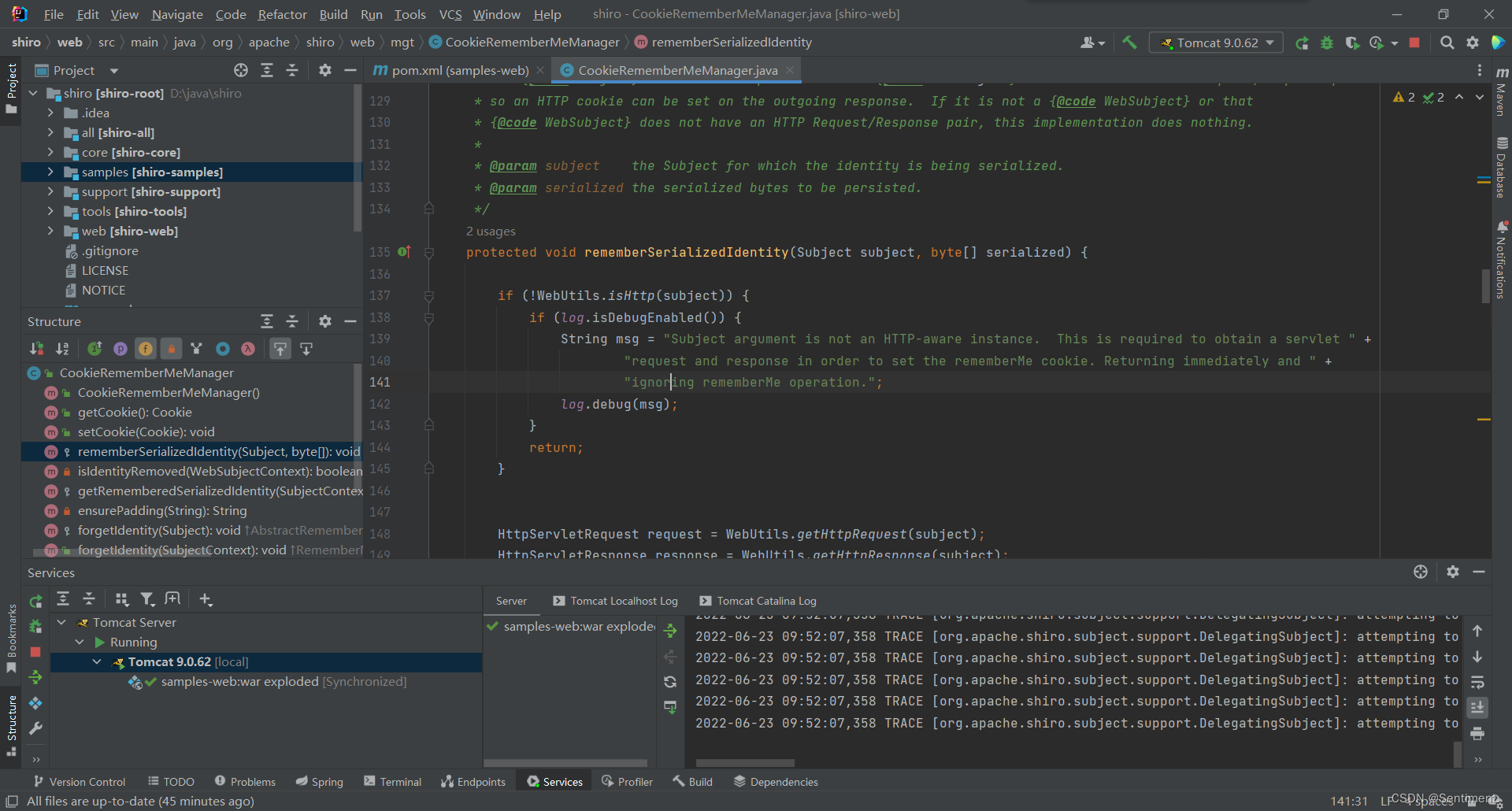Collapse all in Project panel
Image resolution: width=1512 pixels, height=811 pixels.
point(292,70)
